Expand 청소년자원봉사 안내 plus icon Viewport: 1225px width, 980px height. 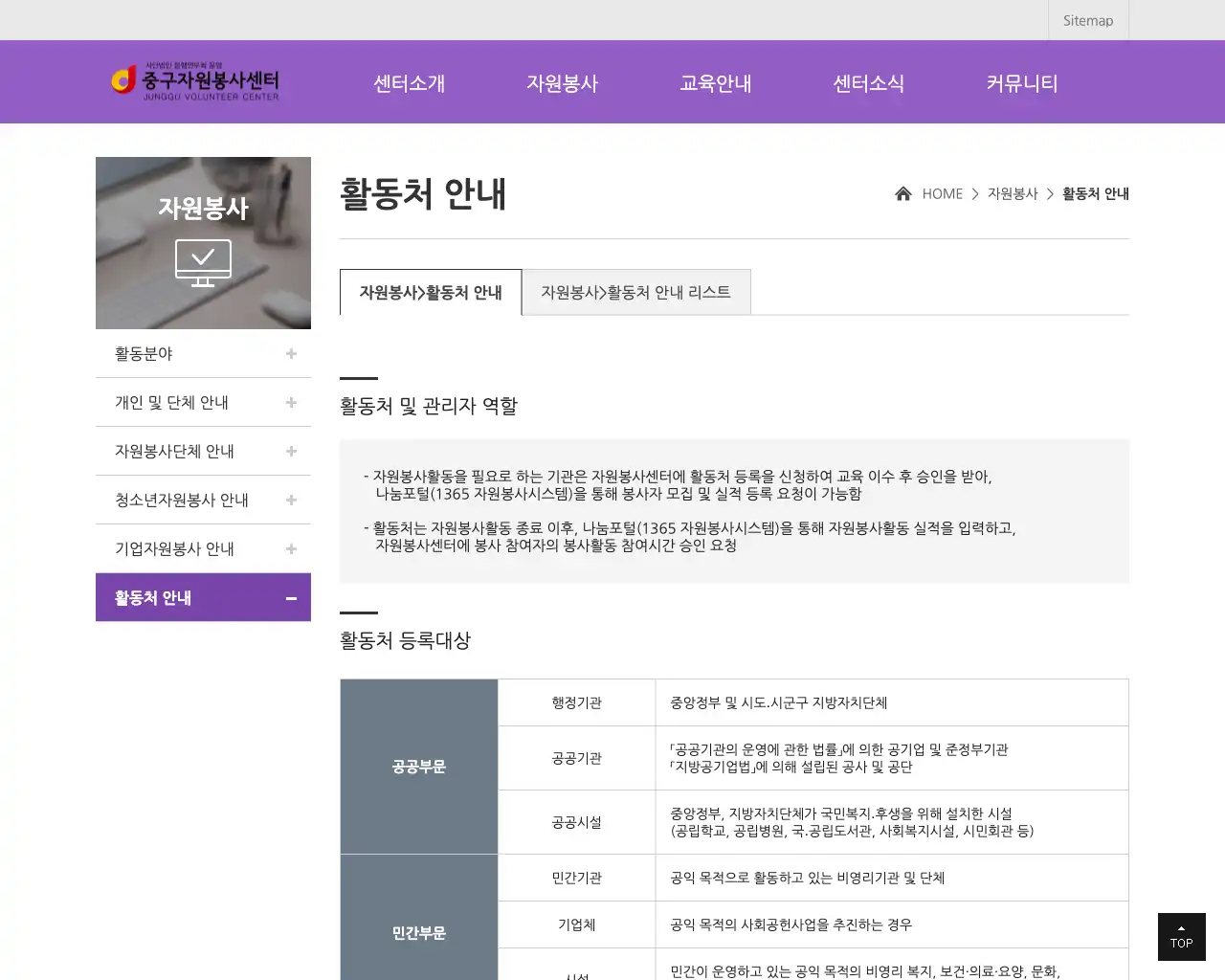click(x=291, y=501)
